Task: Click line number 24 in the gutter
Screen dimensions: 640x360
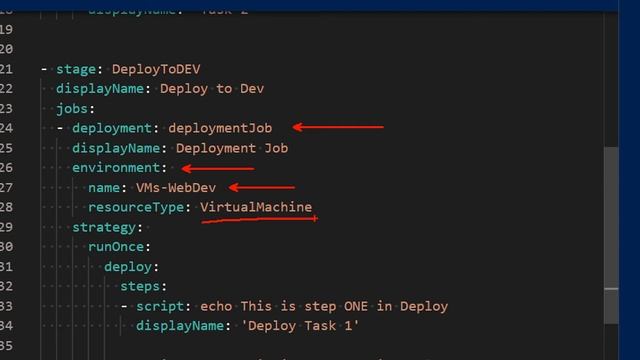Action: click(x=6, y=128)
